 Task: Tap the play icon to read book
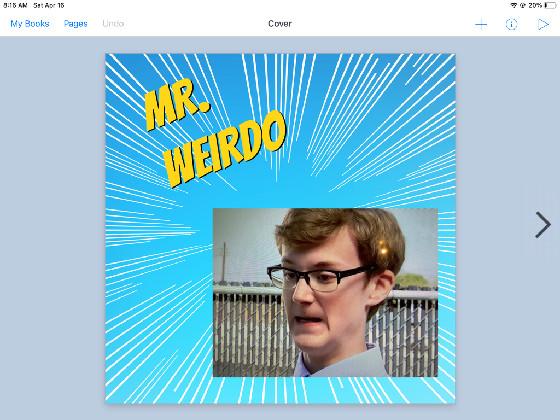[x=543, y=24]
